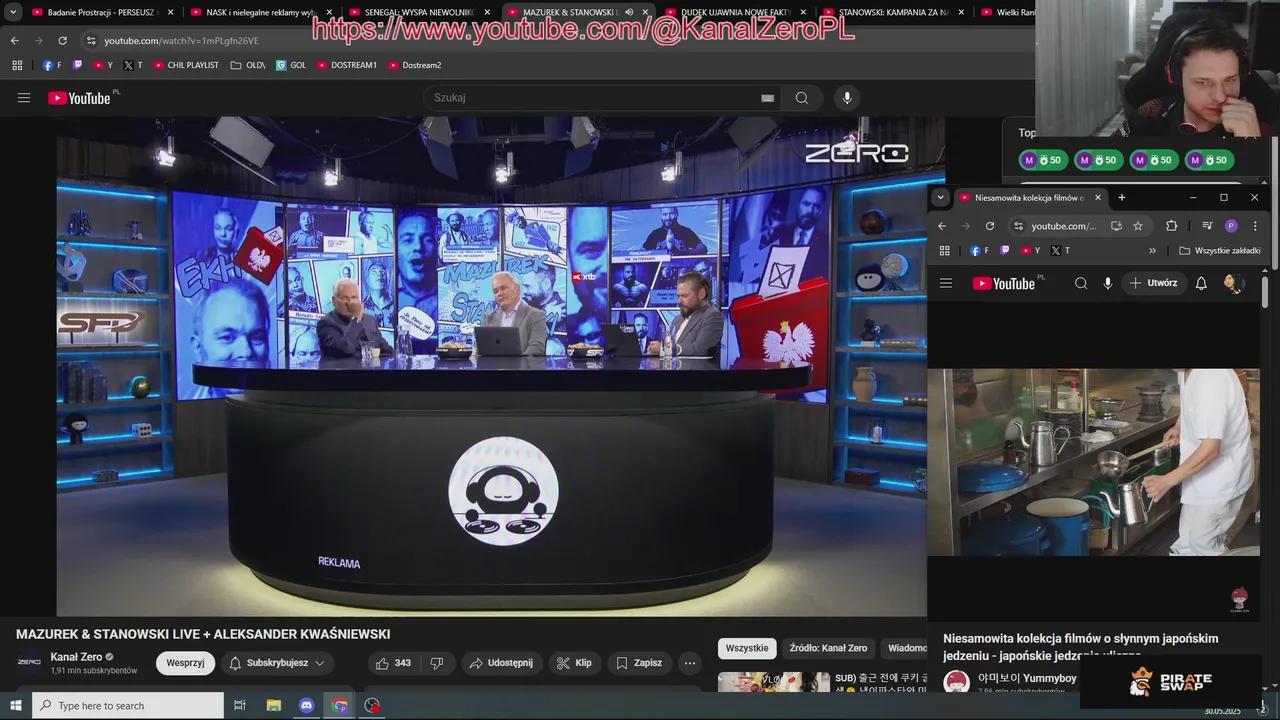Open media control icon in small window toolbar

tap(1207, 226)
